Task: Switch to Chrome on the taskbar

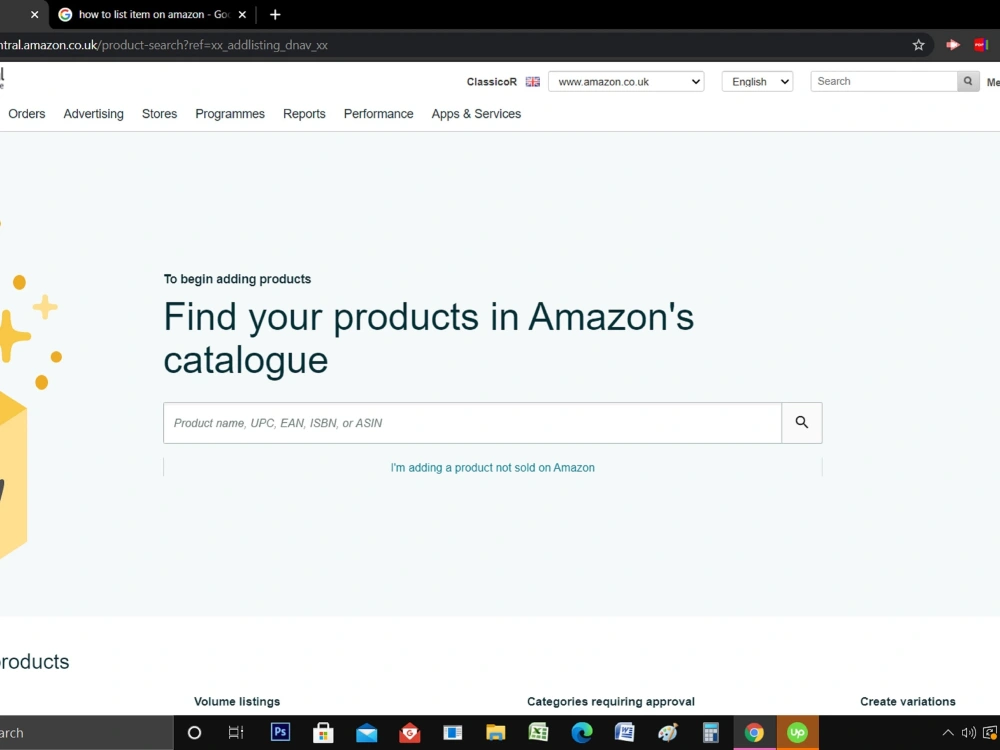Action: coord(754,733)
